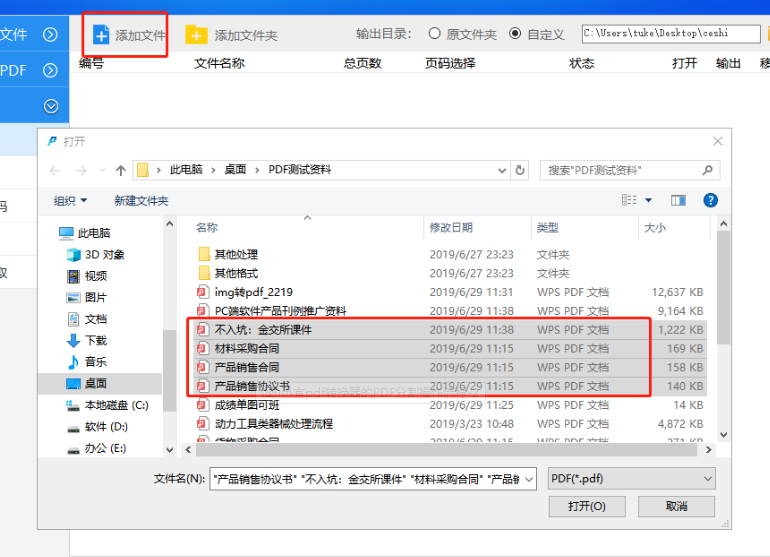Toggle the preview pane icon
Screen dimensions: 770x557
tap(679, 200)
